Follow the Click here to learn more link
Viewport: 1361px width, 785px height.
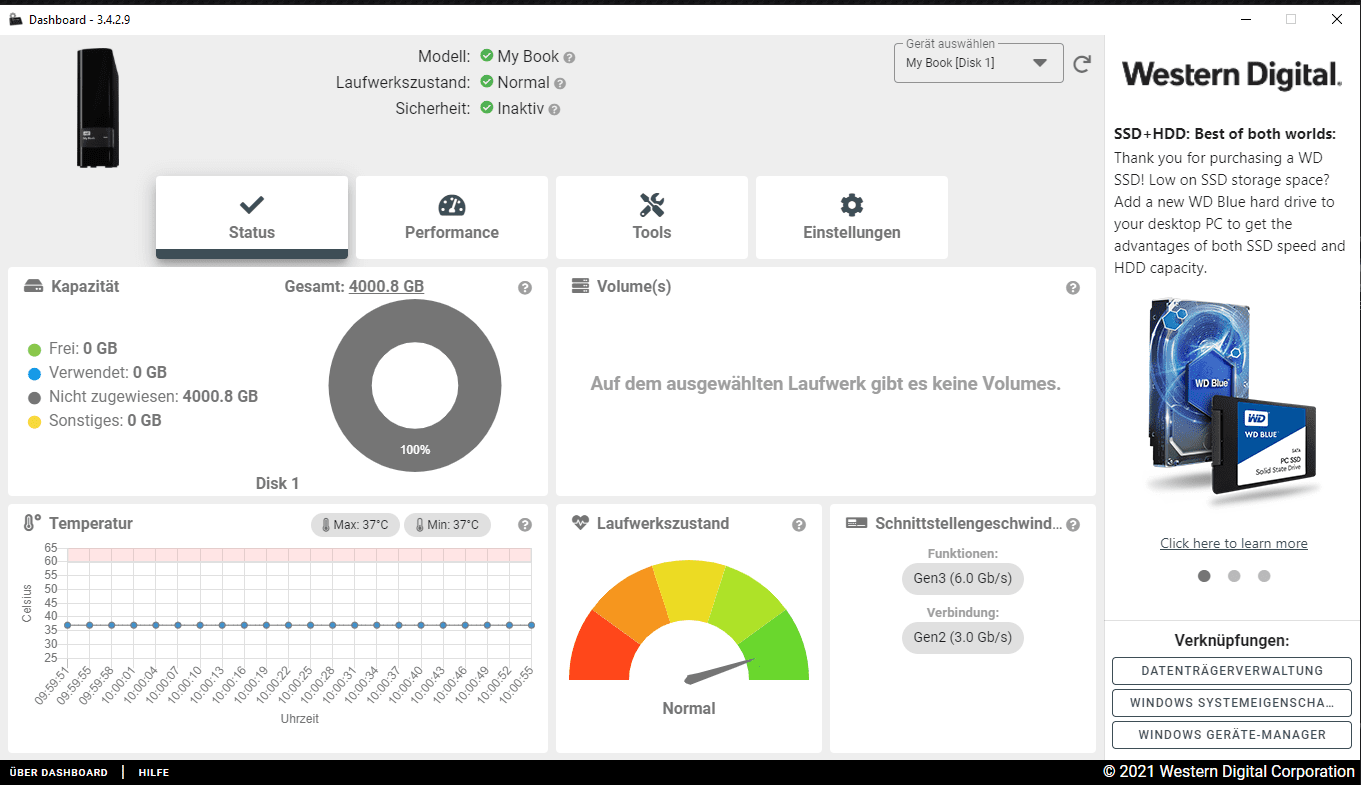pos(1234,543)
